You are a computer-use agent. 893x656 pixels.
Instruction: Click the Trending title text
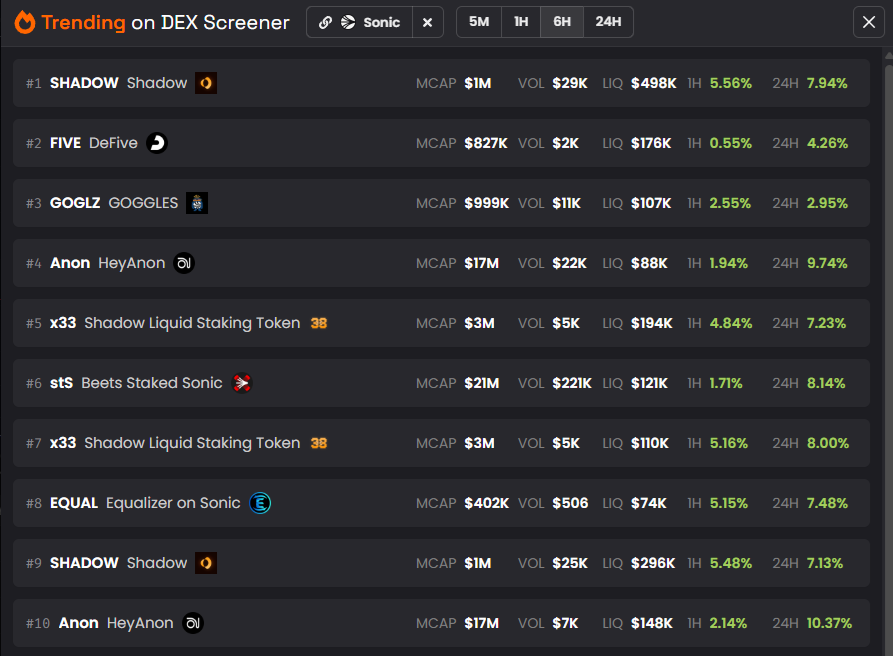pos(83,22)
